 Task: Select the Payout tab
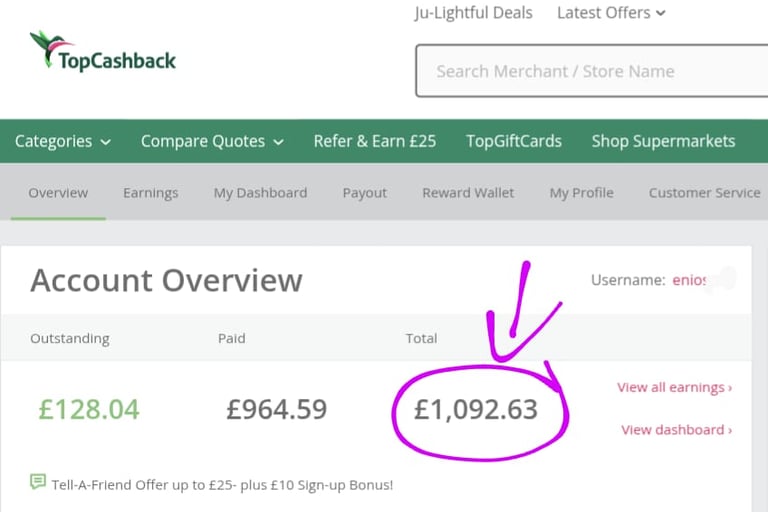[x=364, y=193]
